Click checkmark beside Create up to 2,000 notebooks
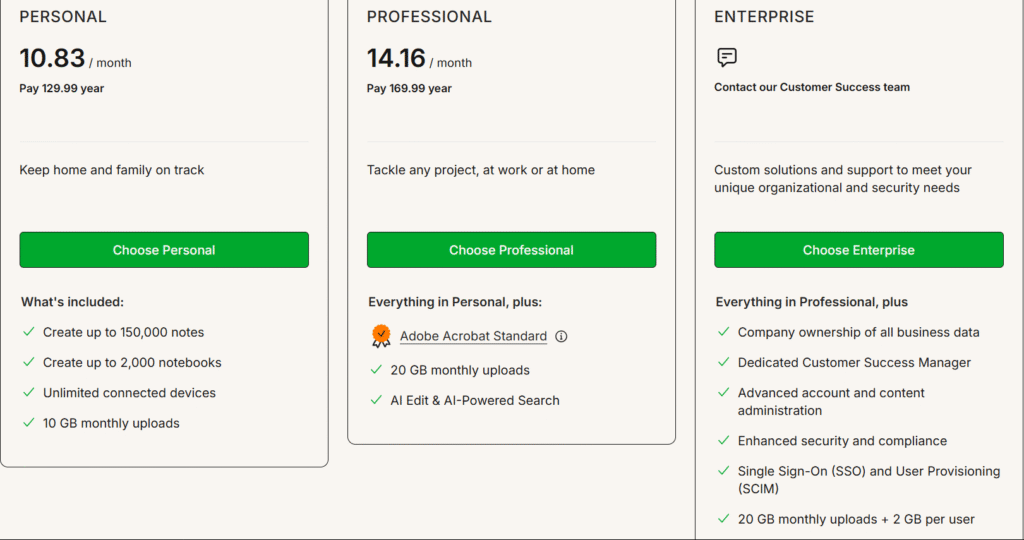The height and width of the screenshot is (540, 1024). point(29,362)
